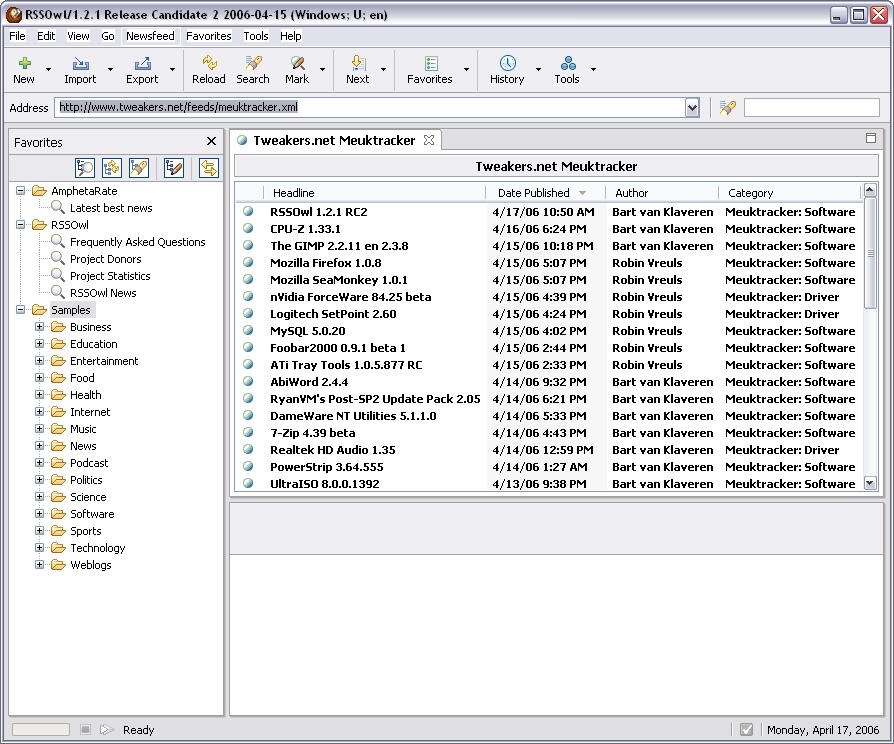Click the New feed toolbar icon
The image size is (894, 744).
click(x=24, y=64)
